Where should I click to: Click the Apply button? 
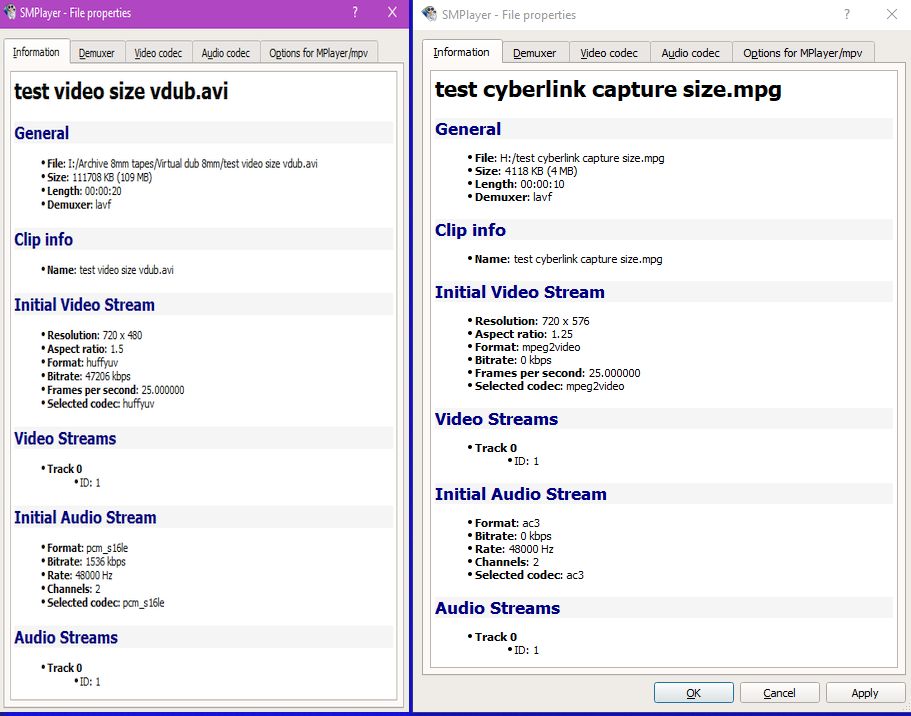point(865,693)
